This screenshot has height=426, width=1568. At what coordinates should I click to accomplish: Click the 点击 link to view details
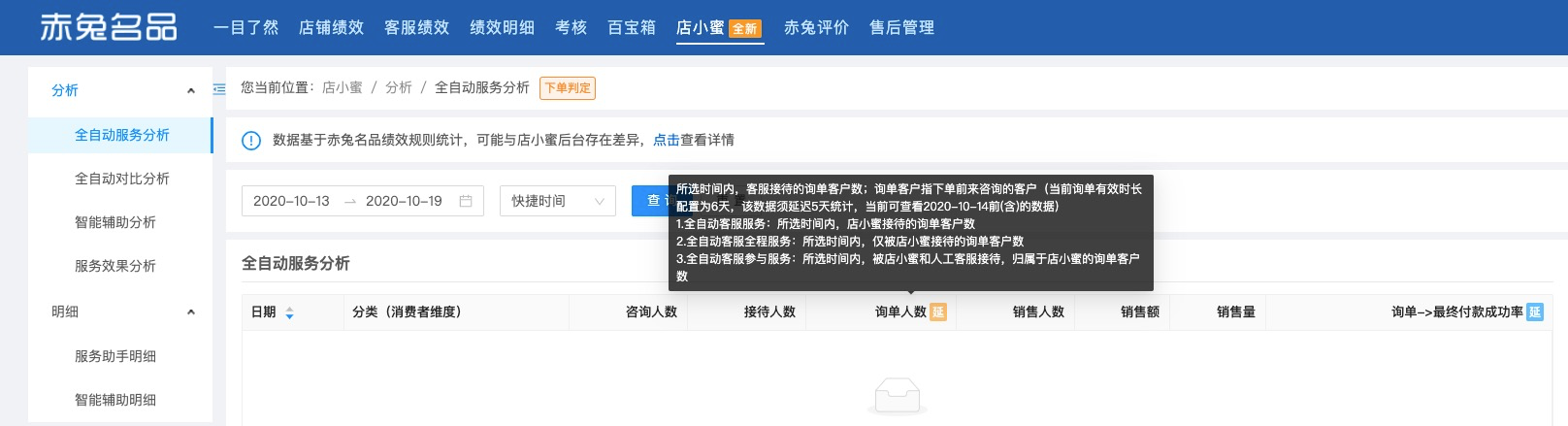(x=667, y=140)
